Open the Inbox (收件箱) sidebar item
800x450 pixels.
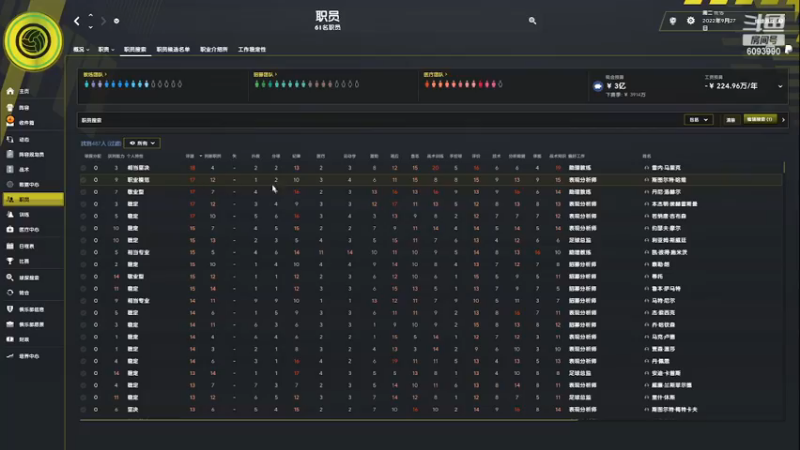[x=33, y=122]
